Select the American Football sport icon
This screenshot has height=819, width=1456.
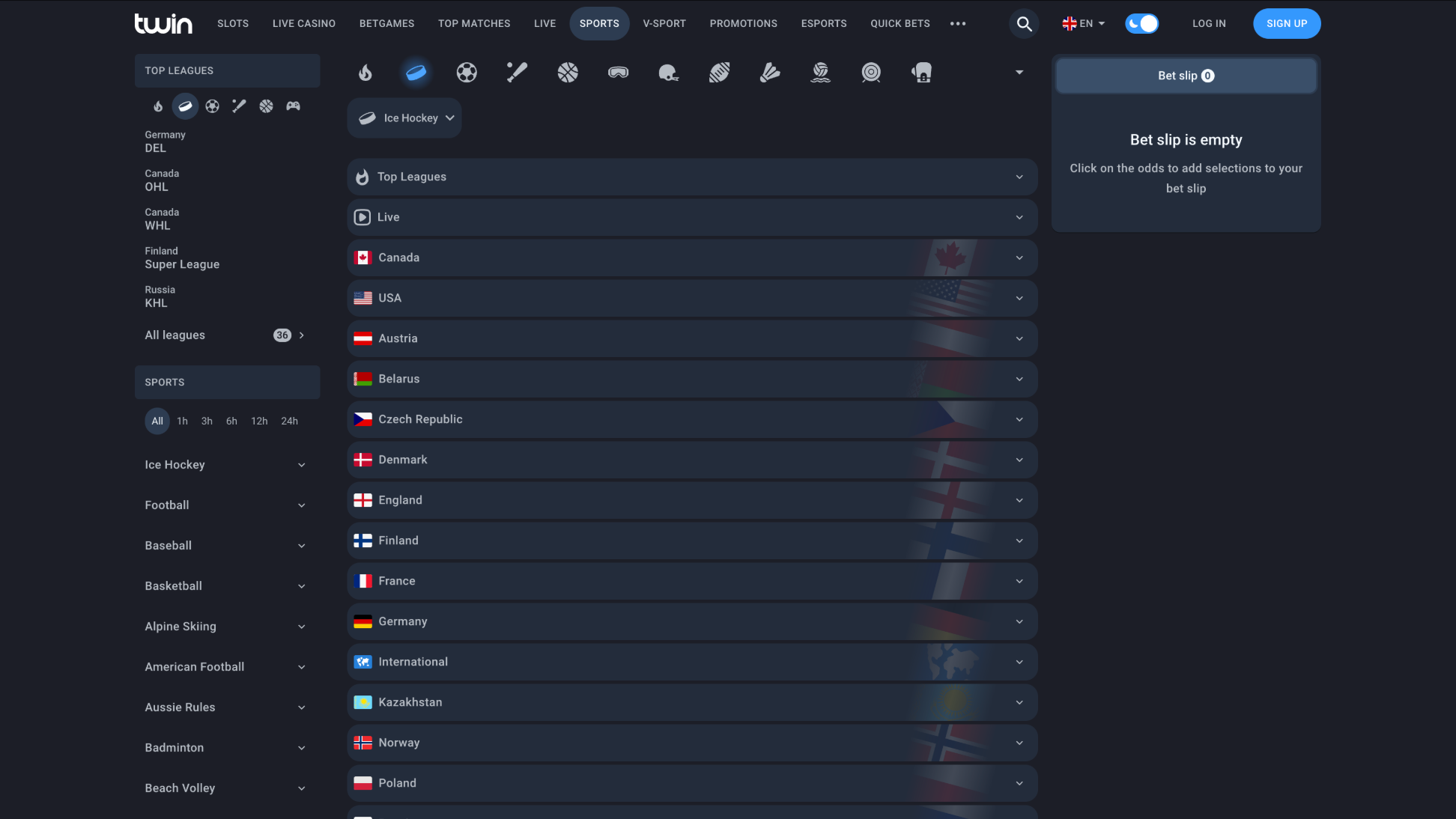pos(669,73)
